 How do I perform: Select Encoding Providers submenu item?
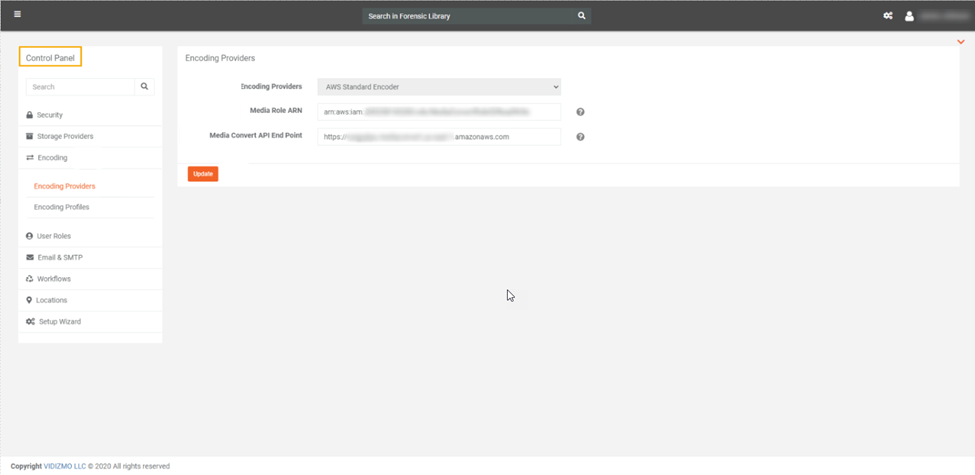click(64, 186)
